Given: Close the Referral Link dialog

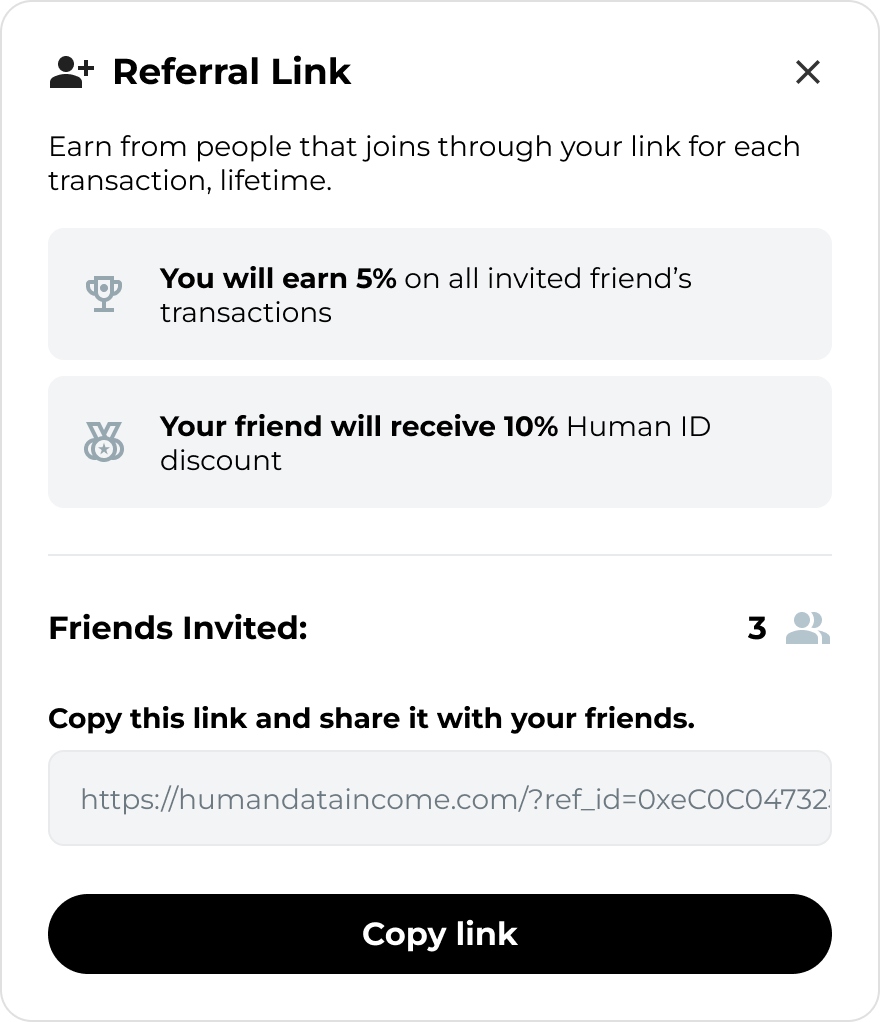Looking at the screenshot, I should (807, 72).
